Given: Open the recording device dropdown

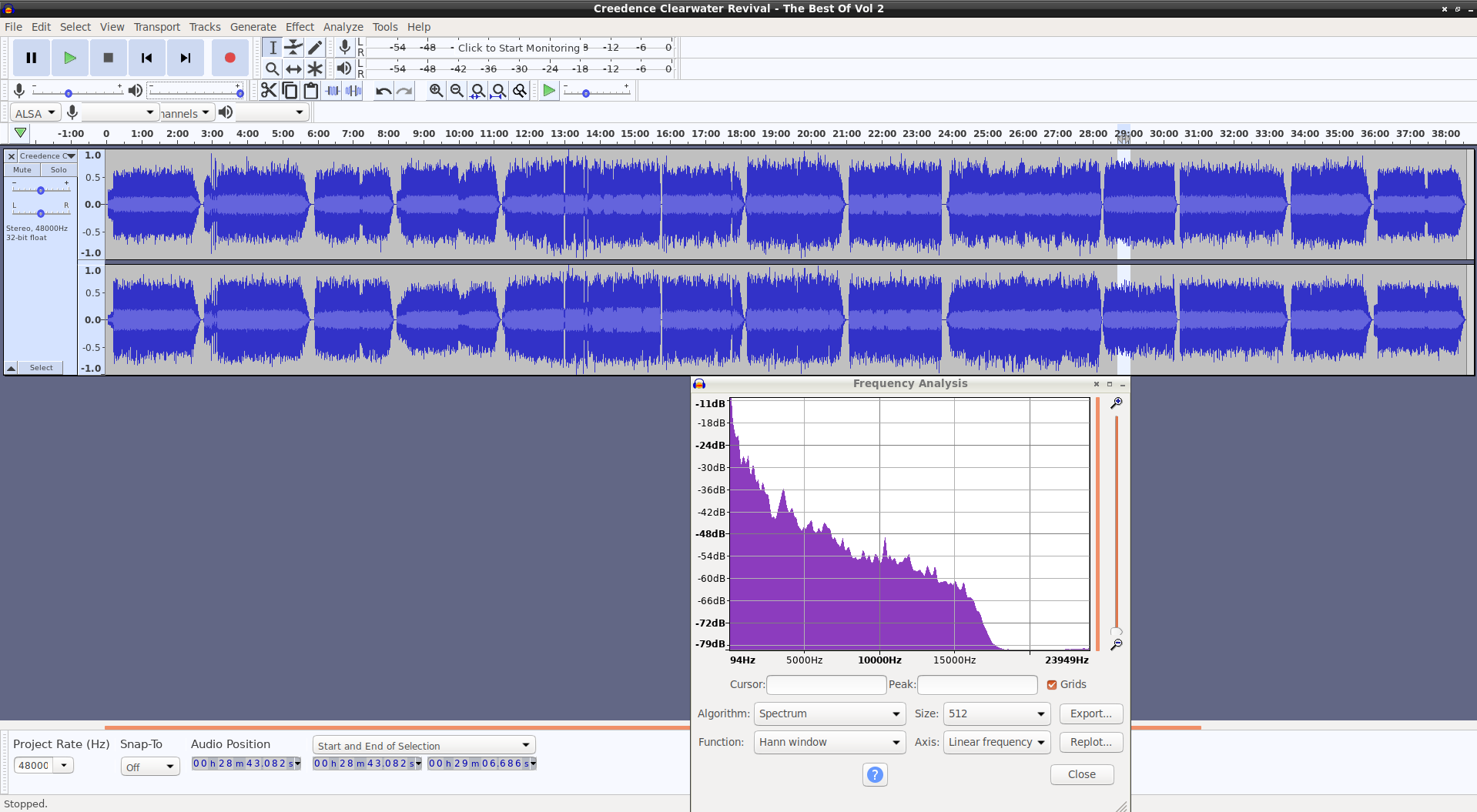Looking at the screenshot, I should coord(120,112).
